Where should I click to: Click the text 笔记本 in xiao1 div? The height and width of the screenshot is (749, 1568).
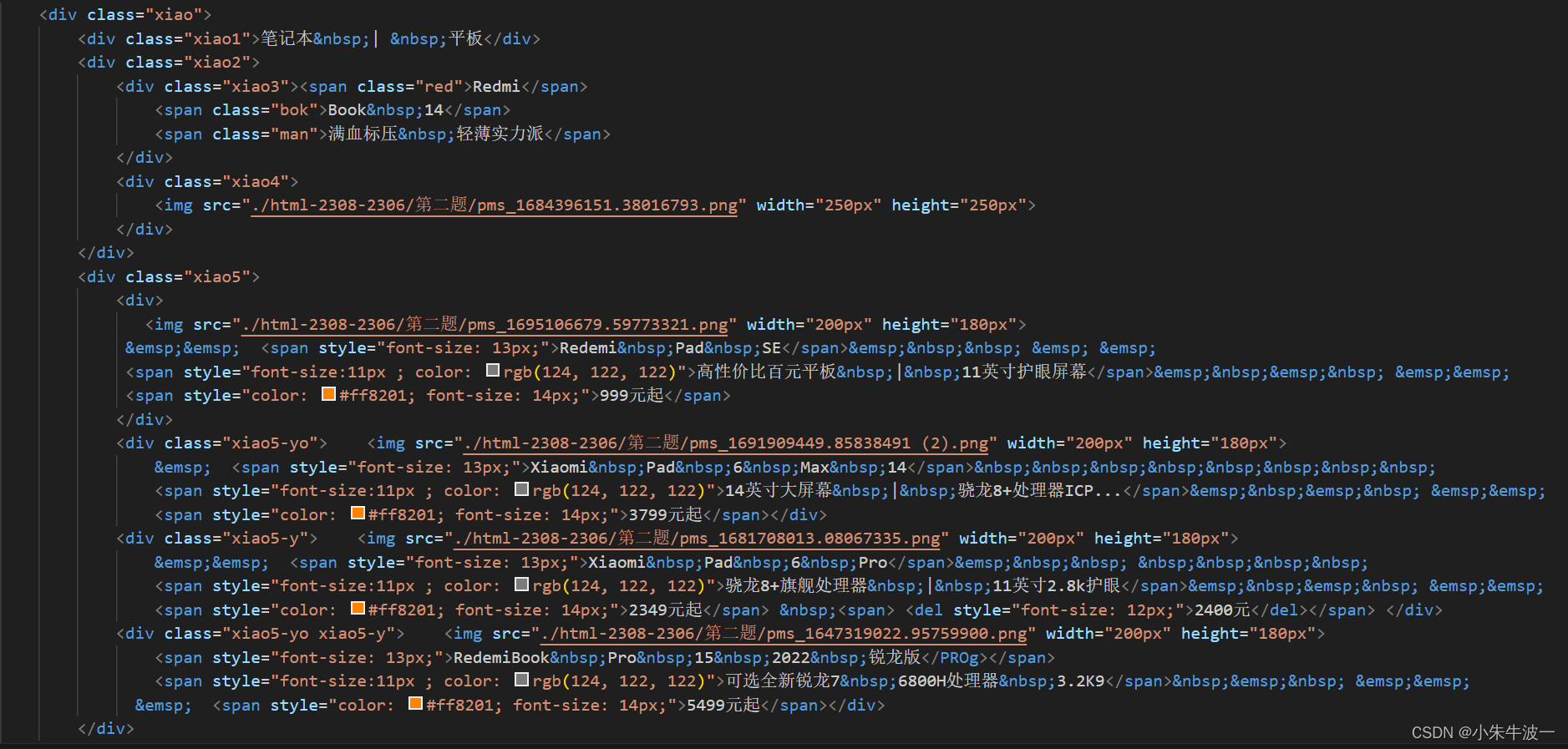coord(287,39)
